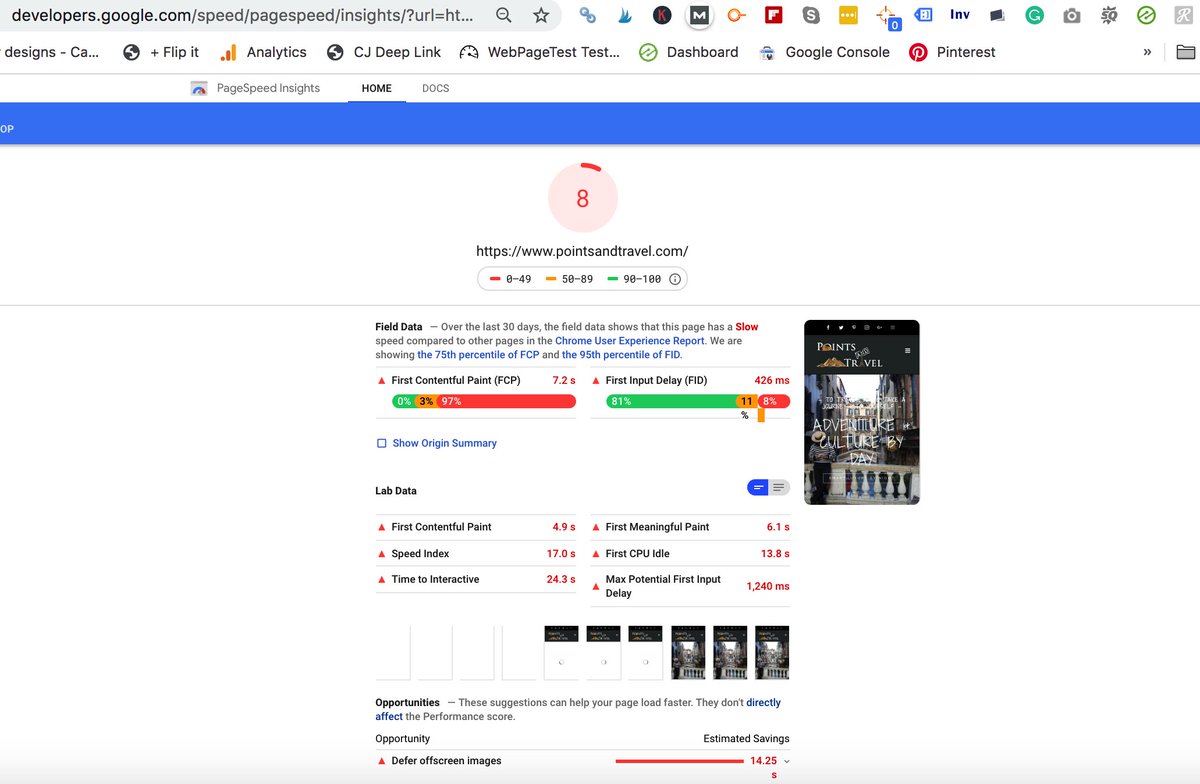Click the First CPU Idle metric label
This screenshot has height=784, width=1200.
[638, 554]
